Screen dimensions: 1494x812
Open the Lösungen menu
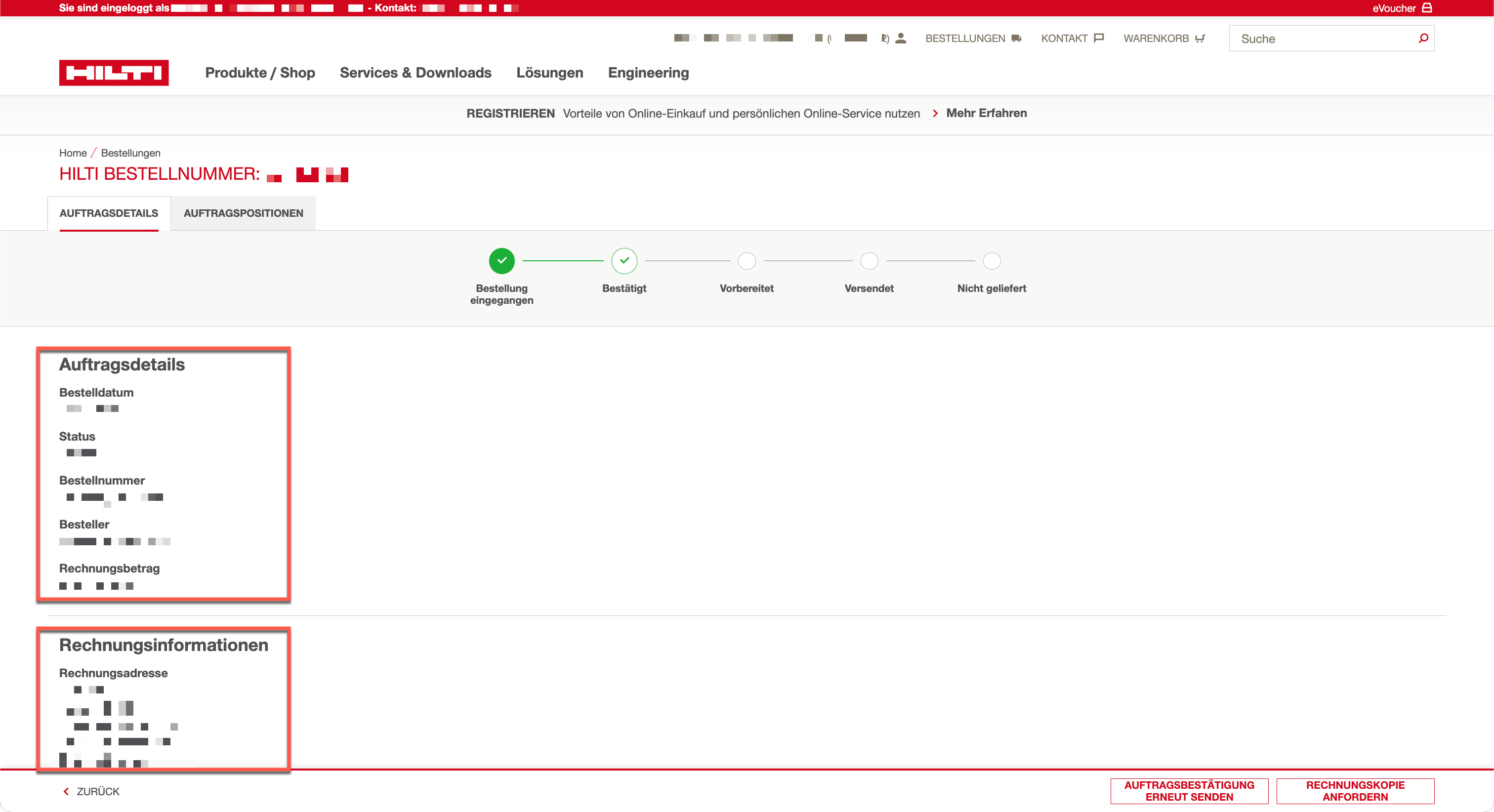550,73
